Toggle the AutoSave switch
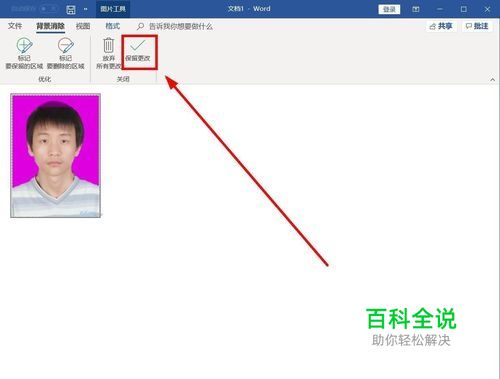This screenshot has height=379, width=500. (48, 9)
